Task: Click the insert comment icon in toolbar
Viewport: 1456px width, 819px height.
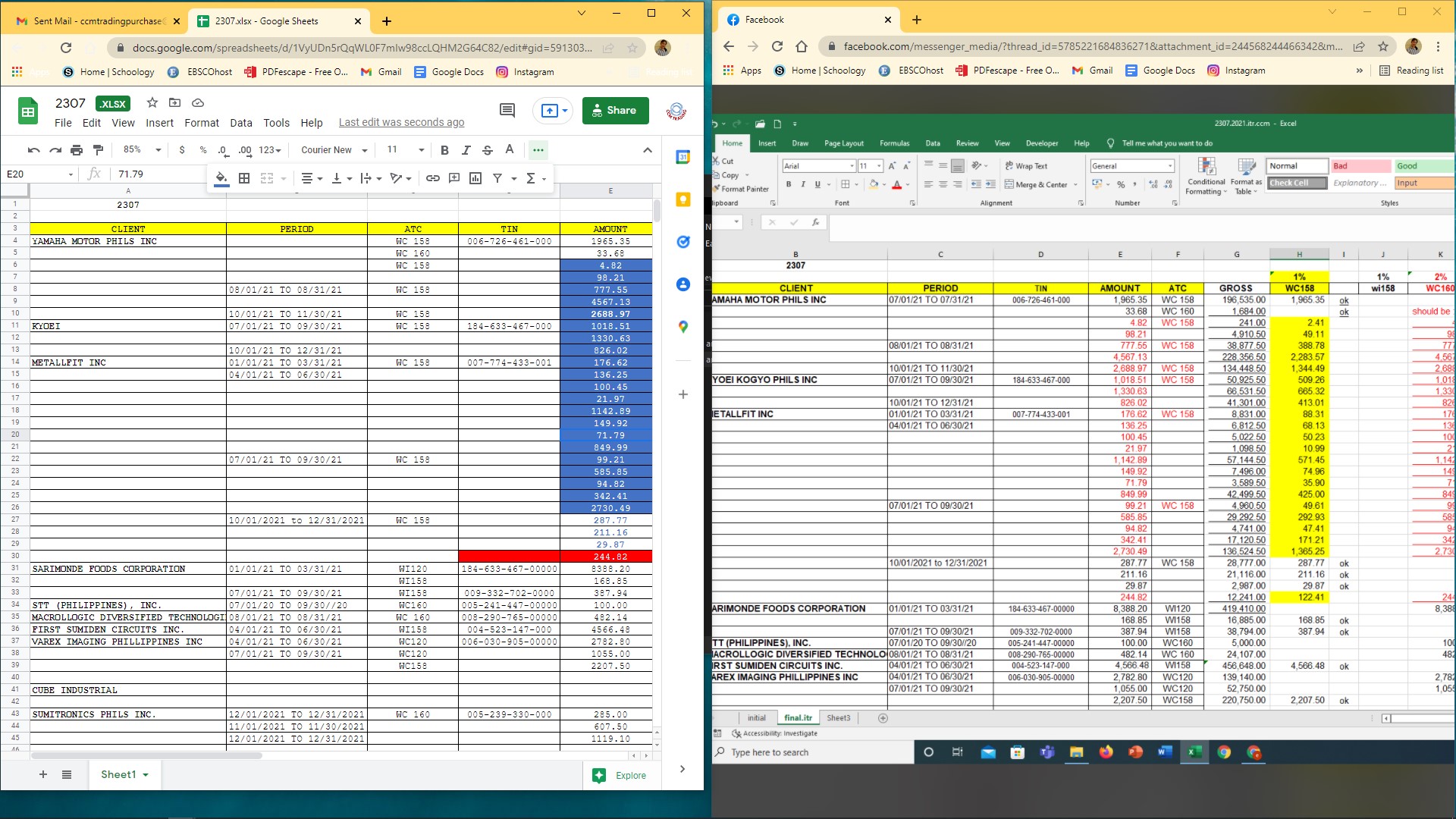Action: 454,178
